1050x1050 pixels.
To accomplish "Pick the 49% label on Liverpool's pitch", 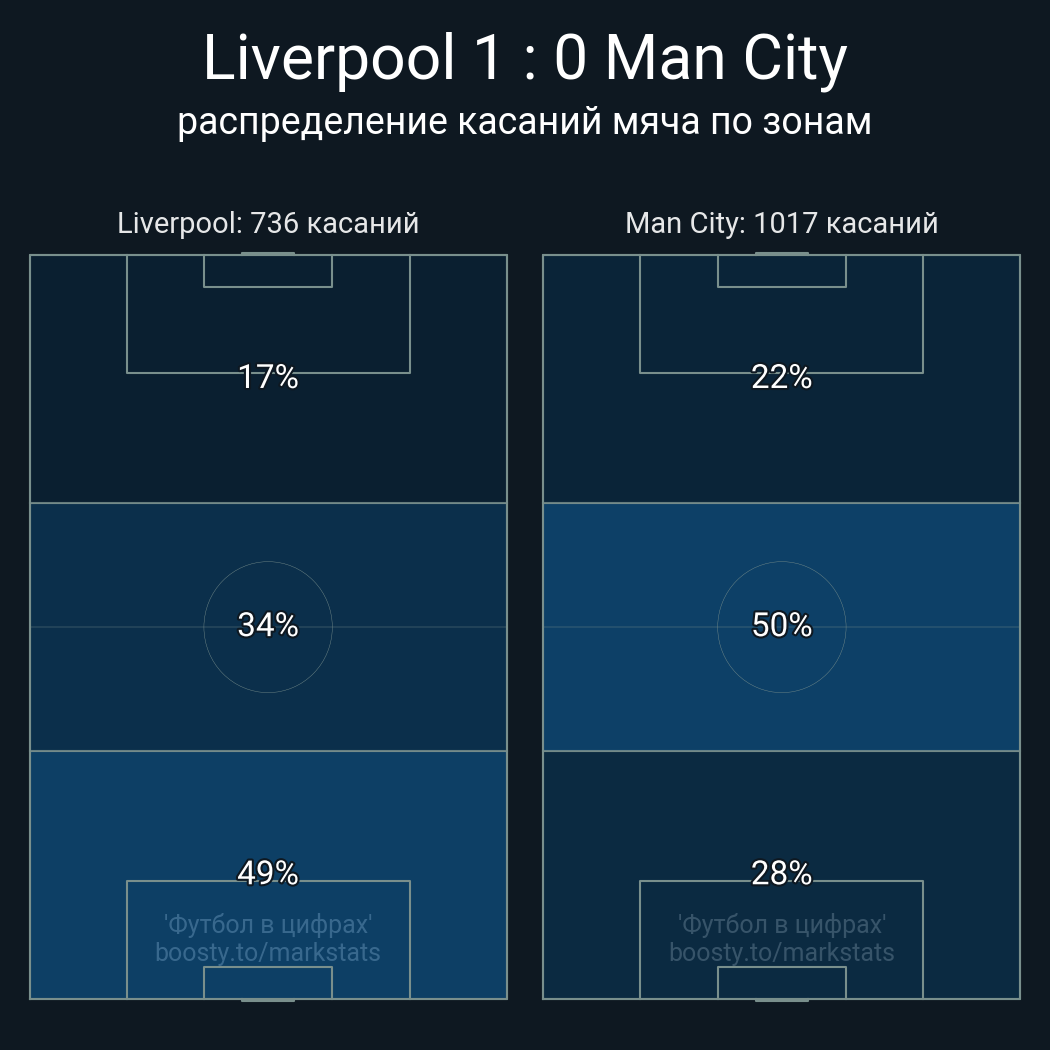I will point(268,873).
